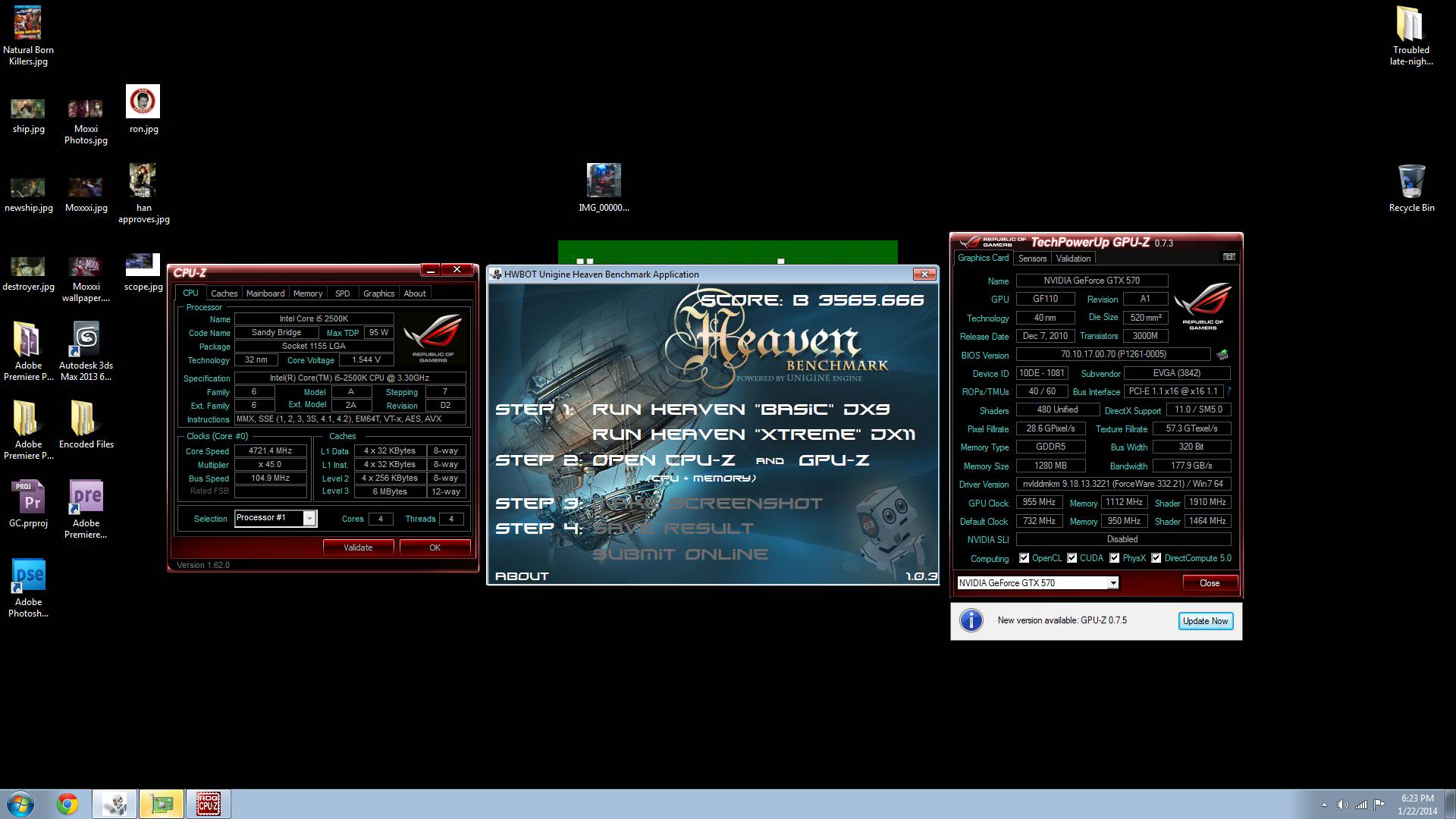The height and width of the screenshot is (819, 1456).
Task: Click SUBMIT ONLINE in Heaven app
Action: 680,554
